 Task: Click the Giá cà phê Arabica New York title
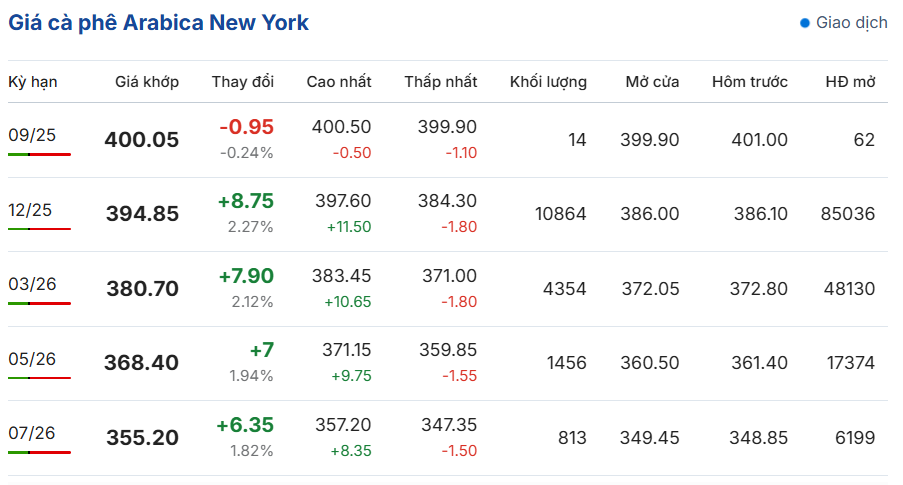(158, 23)
